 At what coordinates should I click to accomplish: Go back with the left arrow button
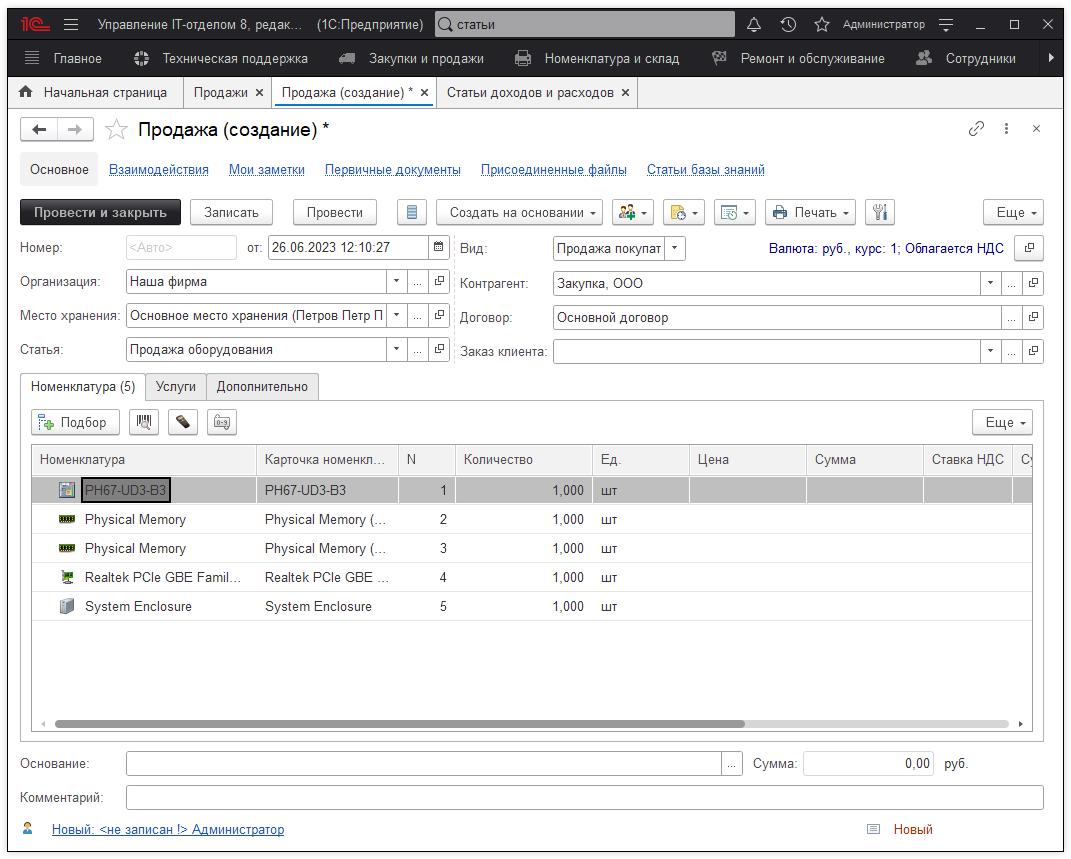[39, 129]
